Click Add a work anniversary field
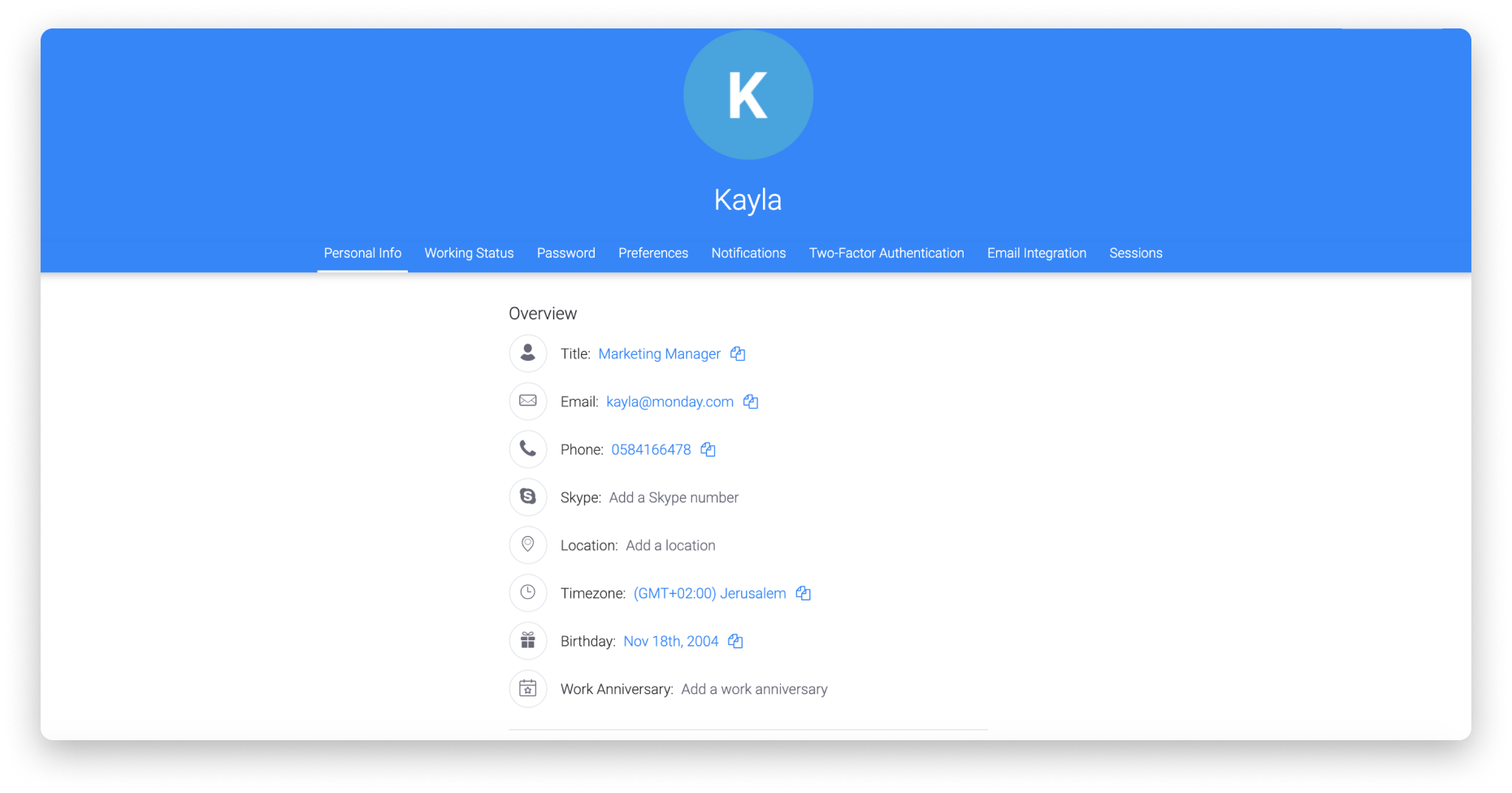 pyautogui.click(x=754, y=689)
